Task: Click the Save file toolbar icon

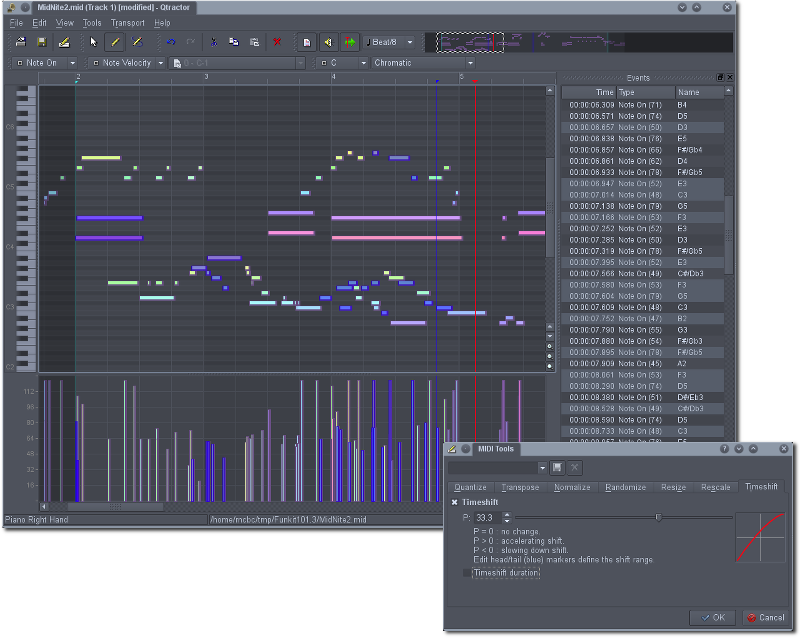Action: (42, 42)
